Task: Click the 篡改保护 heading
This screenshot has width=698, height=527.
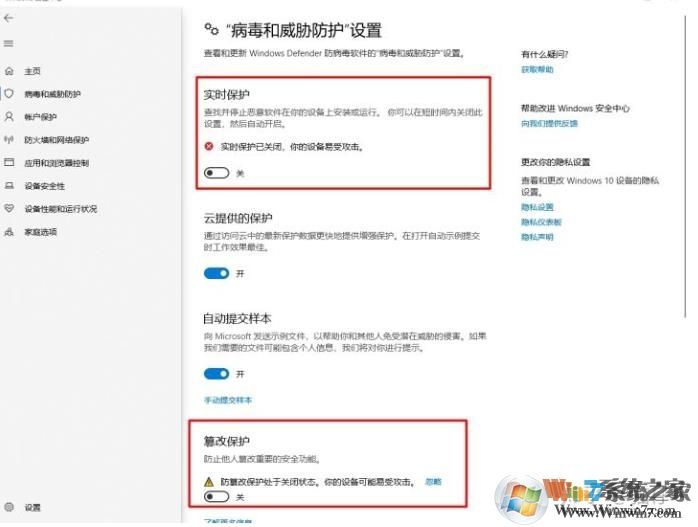Action: tap(227, 441)
